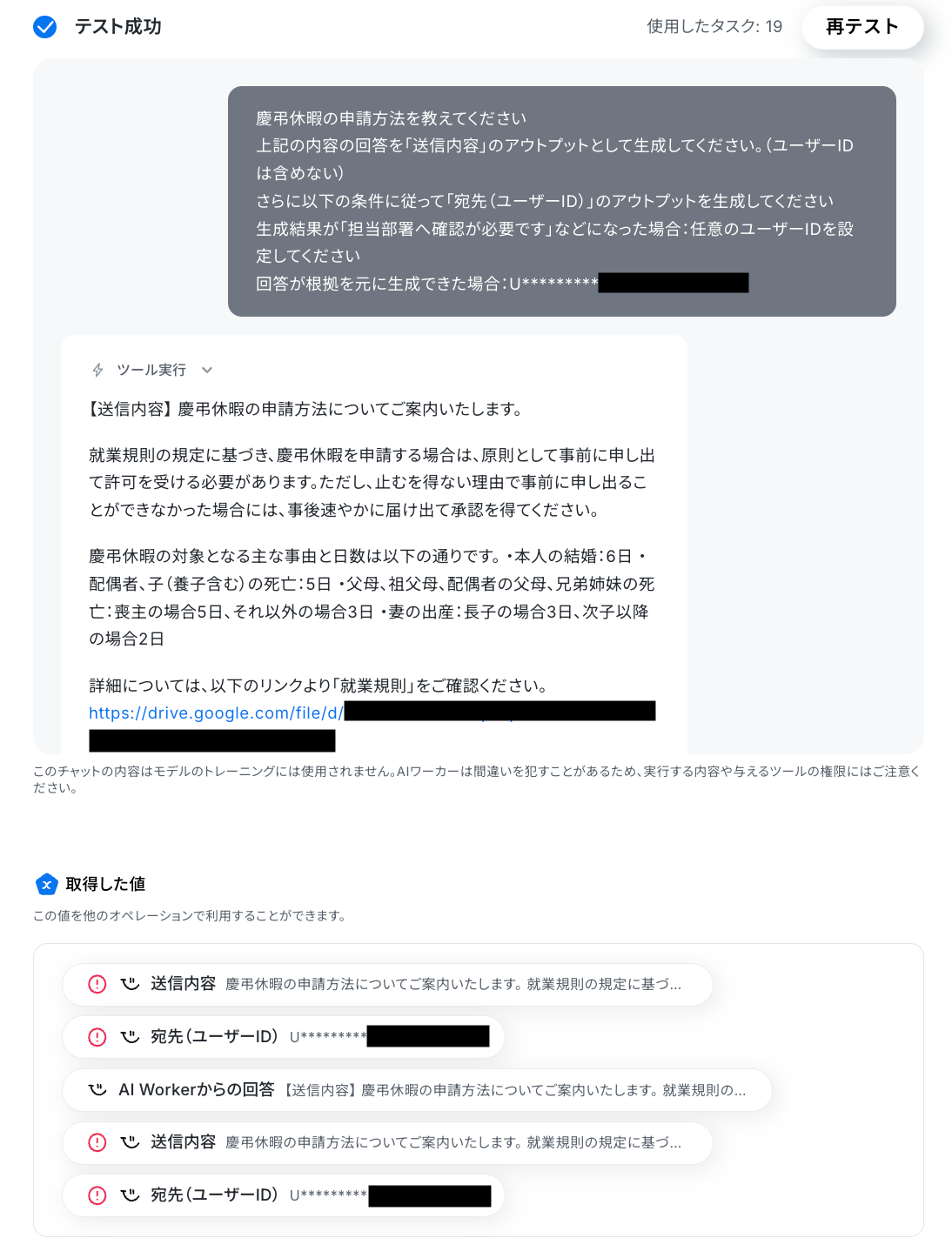This screenshot has height=1258, width=952.
Task: Select the second 送信内容 value chip
Action: (x=387, y=1142)
